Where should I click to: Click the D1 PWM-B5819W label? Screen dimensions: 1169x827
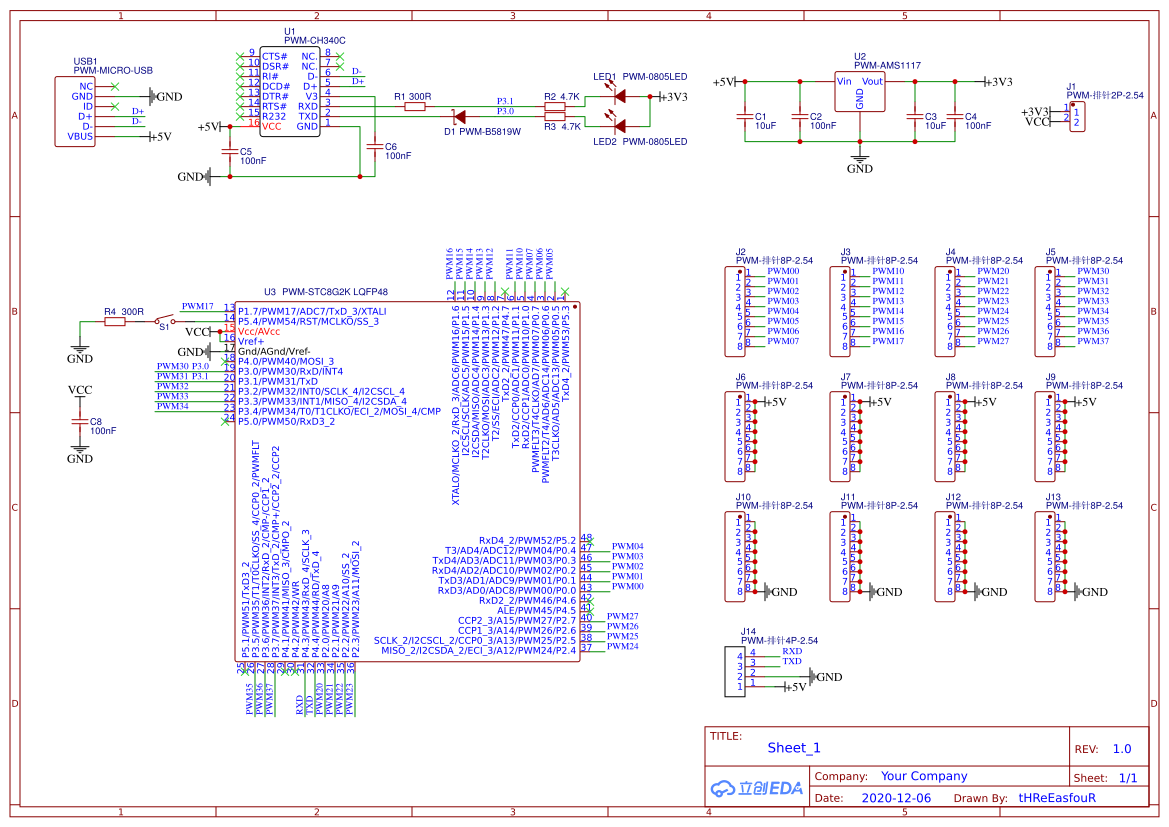click(482, 131)
